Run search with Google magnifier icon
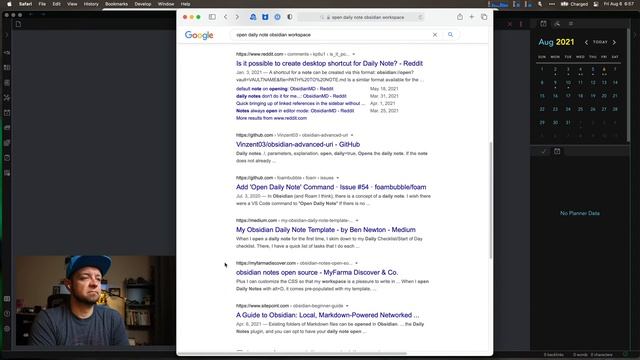This screenshot has width=640, height=360. (x=450, y=35)
